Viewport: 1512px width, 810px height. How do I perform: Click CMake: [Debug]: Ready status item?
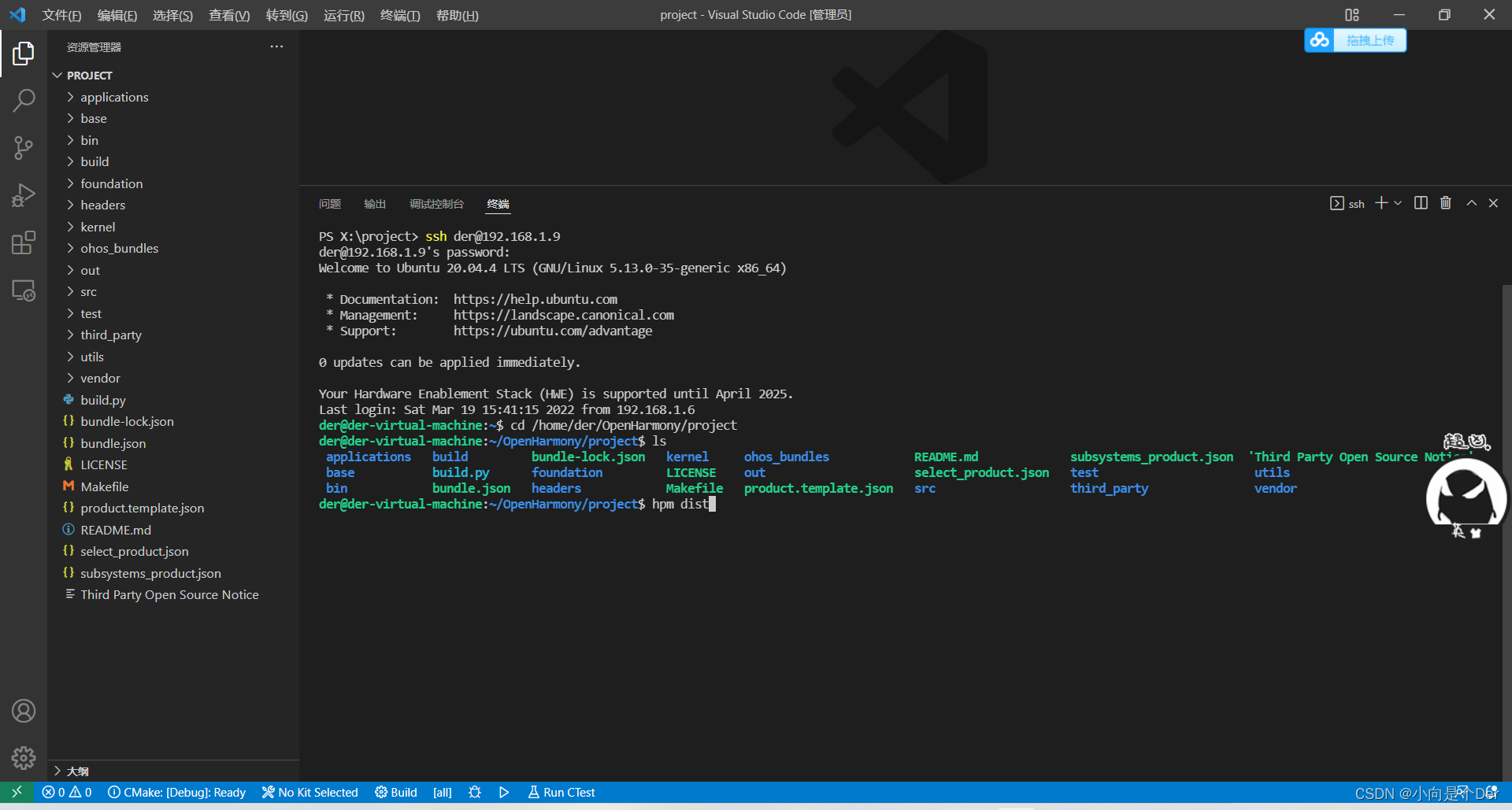pos(176,792)
